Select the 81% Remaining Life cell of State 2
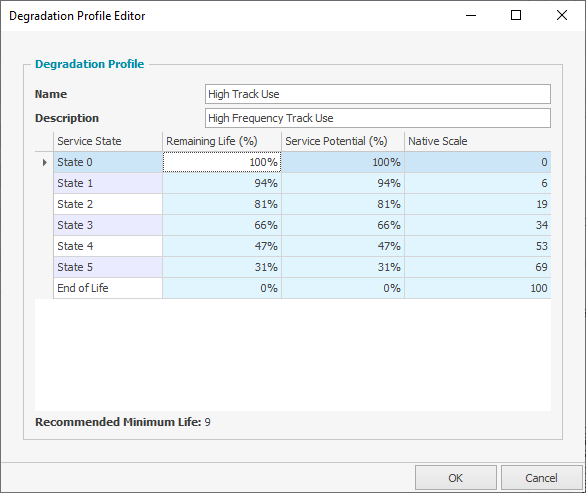Image resolution: width=586 pixels, height=493 pixels. [222, 204]
